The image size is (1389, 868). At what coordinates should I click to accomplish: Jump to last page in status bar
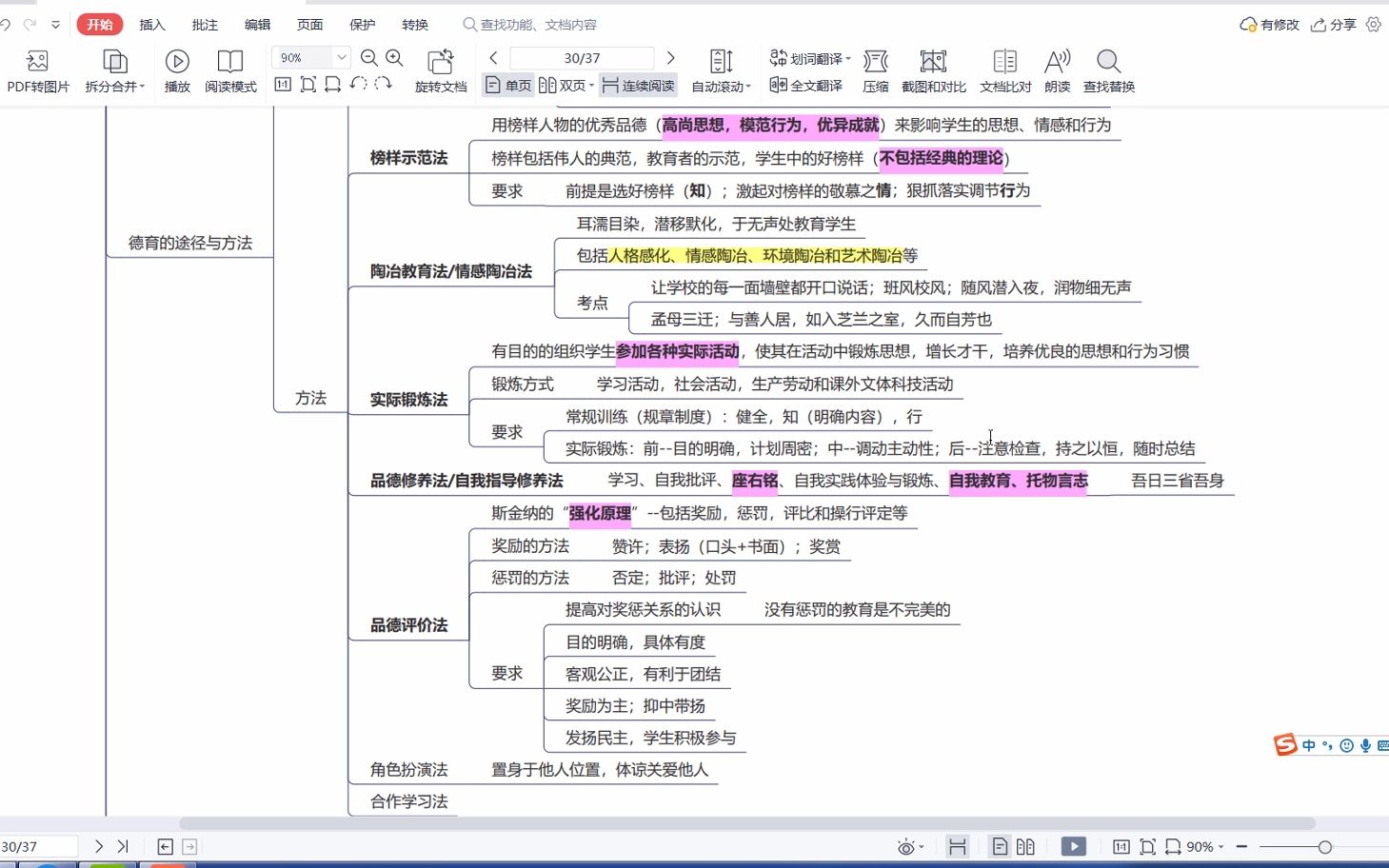(123, 846)
